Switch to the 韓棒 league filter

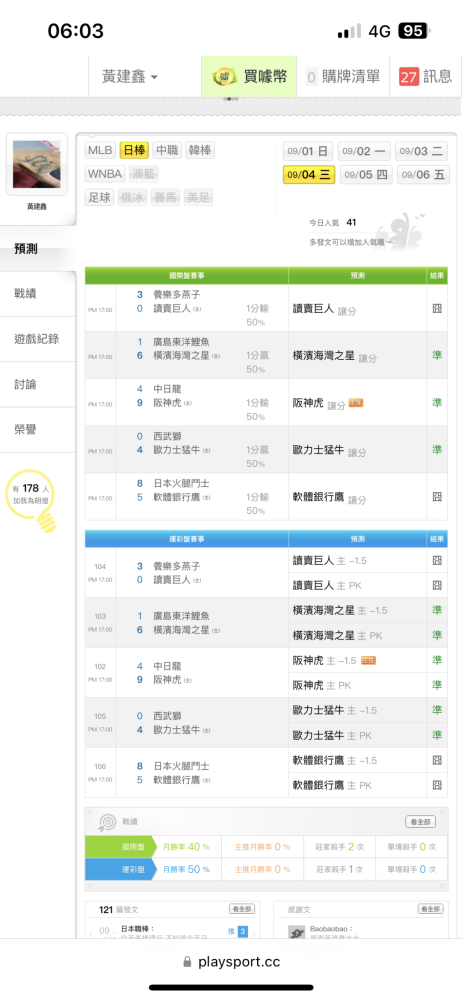coord(200,151)
